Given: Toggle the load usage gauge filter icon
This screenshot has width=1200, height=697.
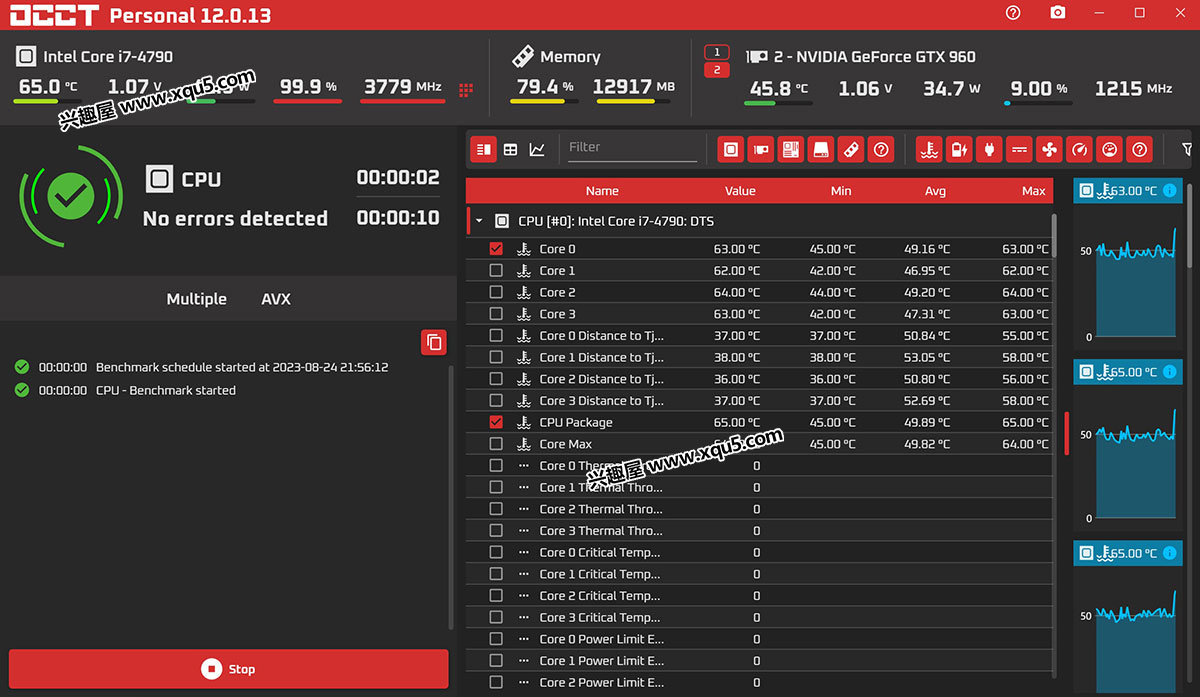Looking at the screenshot, I should click(x=1109, y=149).
